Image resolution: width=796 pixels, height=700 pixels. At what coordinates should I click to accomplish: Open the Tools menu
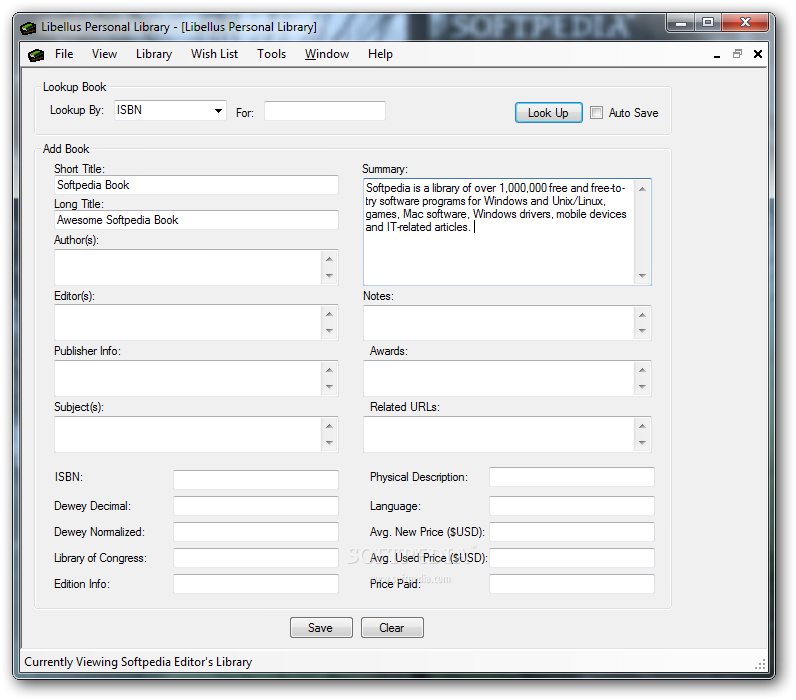[271, 54]
